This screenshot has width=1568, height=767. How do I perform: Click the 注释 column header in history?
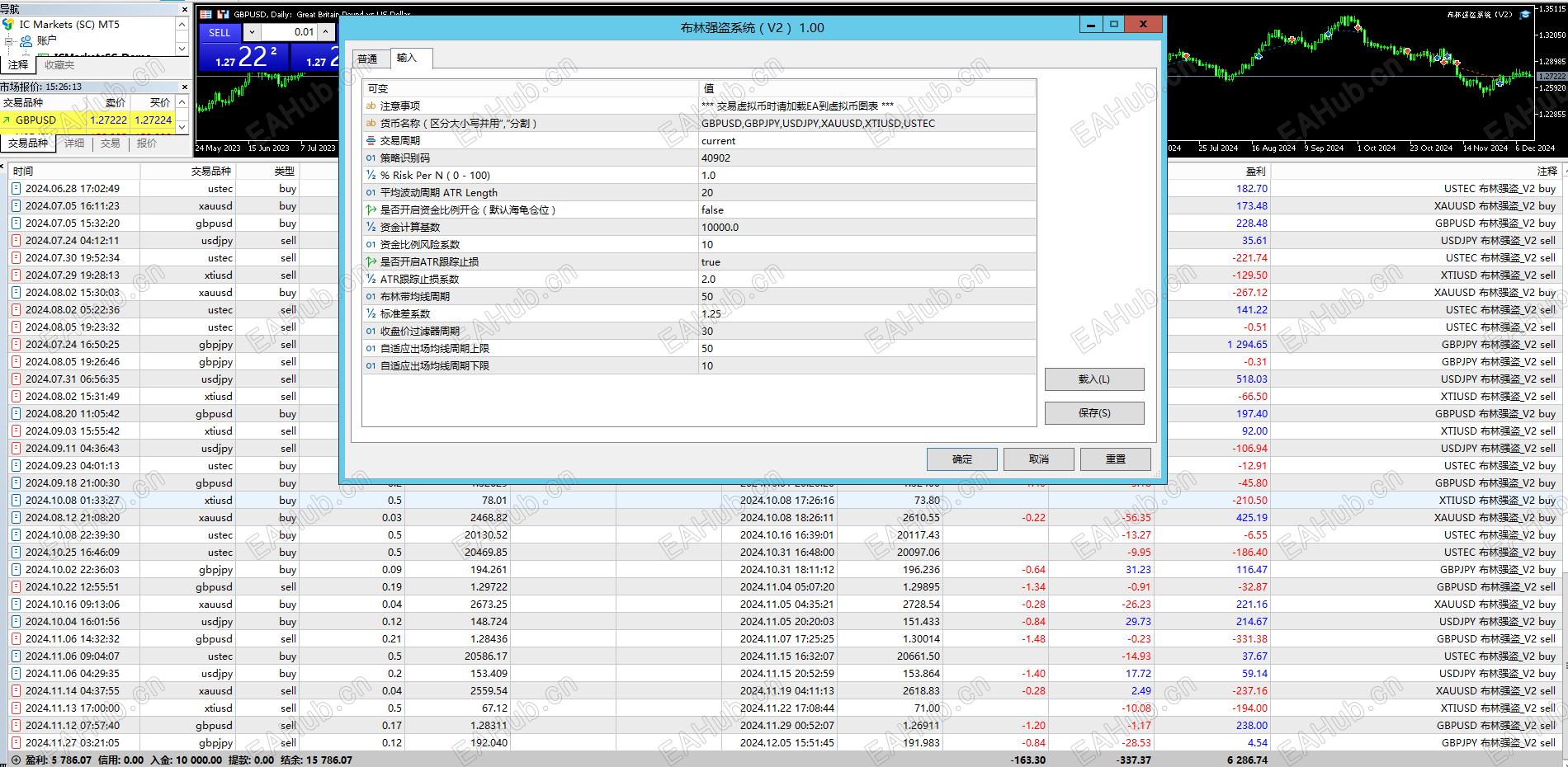1415,172
